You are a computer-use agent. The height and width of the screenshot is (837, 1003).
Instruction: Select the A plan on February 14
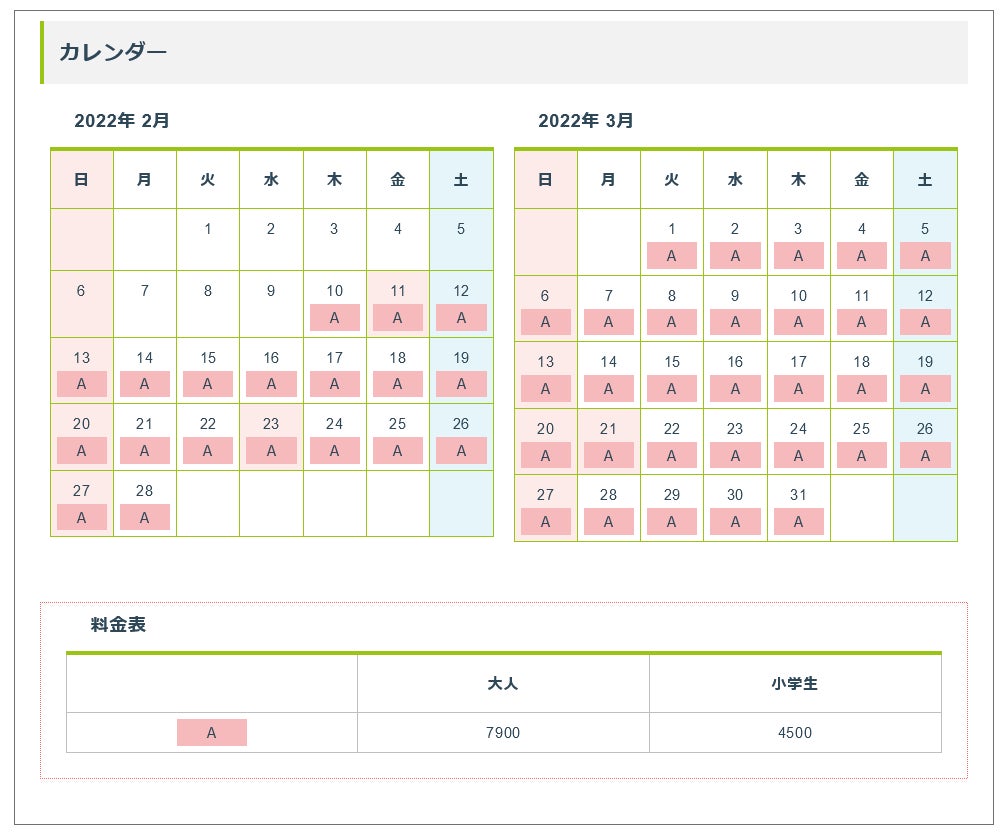point(145,384)
